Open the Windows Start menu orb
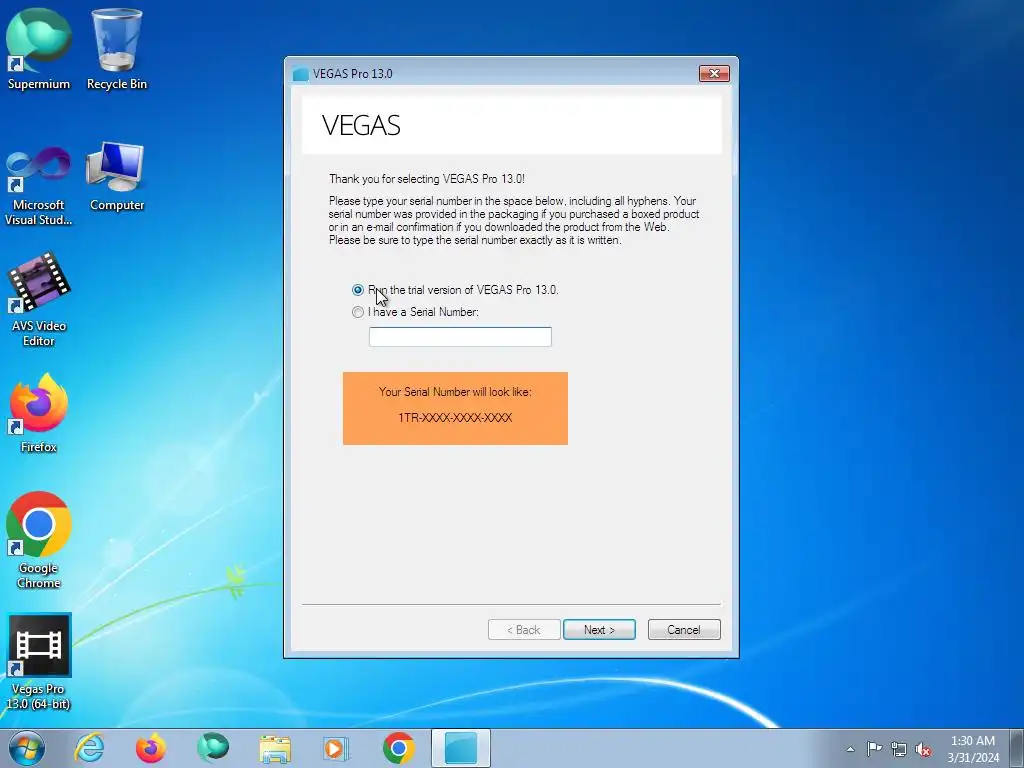1024x768 pixels. coord(27,748)
